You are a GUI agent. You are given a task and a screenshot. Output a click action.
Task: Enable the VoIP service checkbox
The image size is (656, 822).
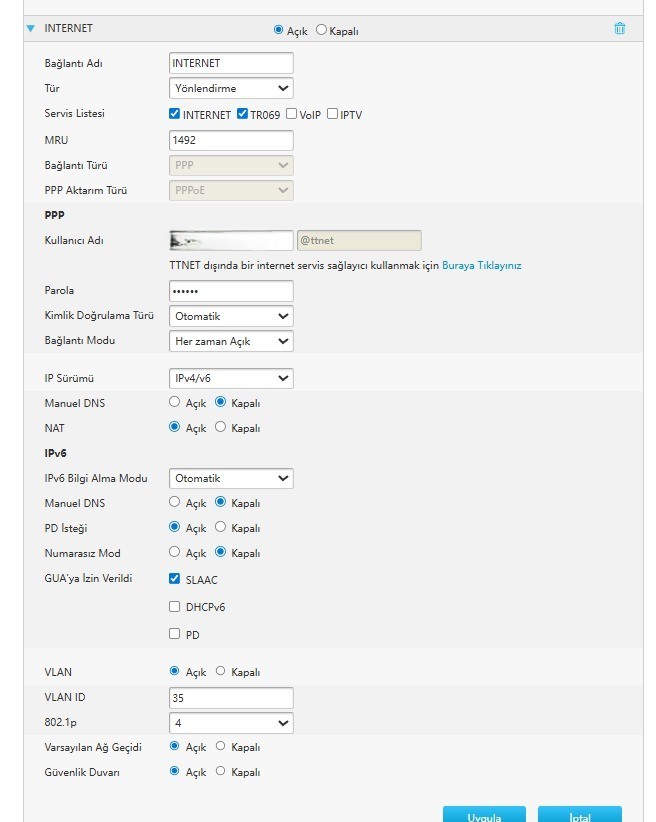click(x=291, y=114)
